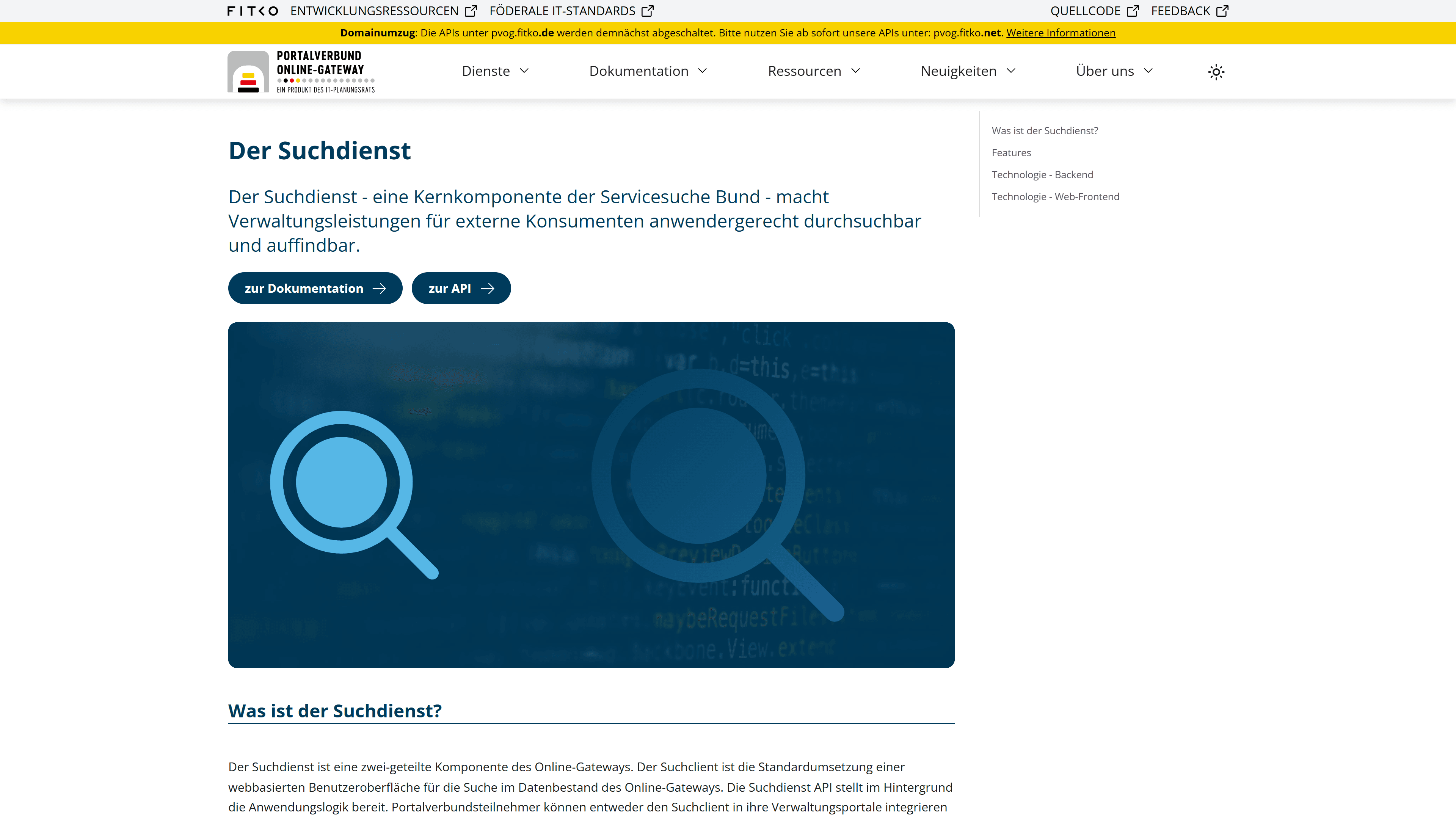Click the Portalverbund Online-Gateway logo
Image resolution: width=1456 pixels, height=819 pixels.
(301, 72)
